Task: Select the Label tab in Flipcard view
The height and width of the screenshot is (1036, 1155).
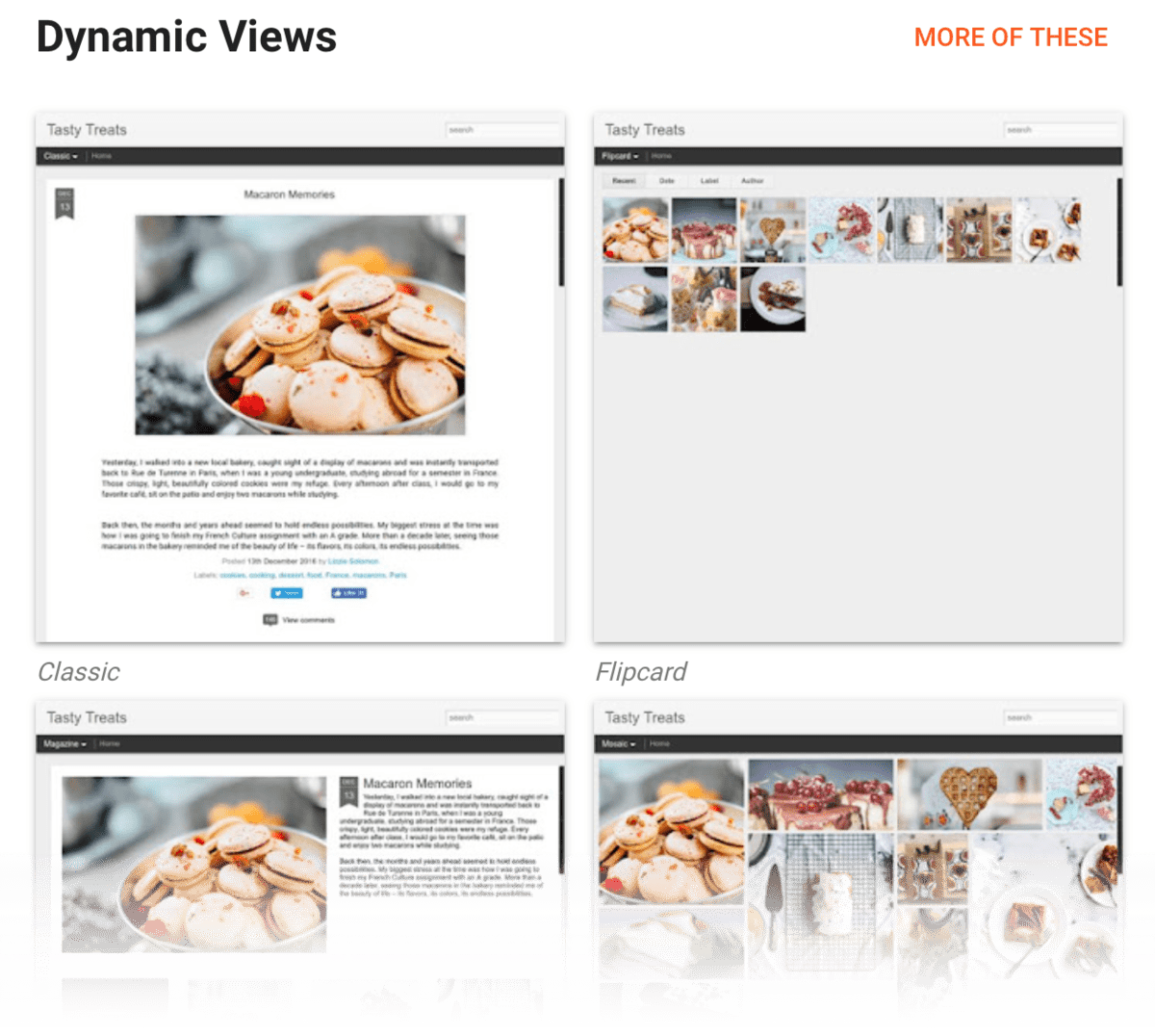Action: pyautogui.click(x=709, y=180)
